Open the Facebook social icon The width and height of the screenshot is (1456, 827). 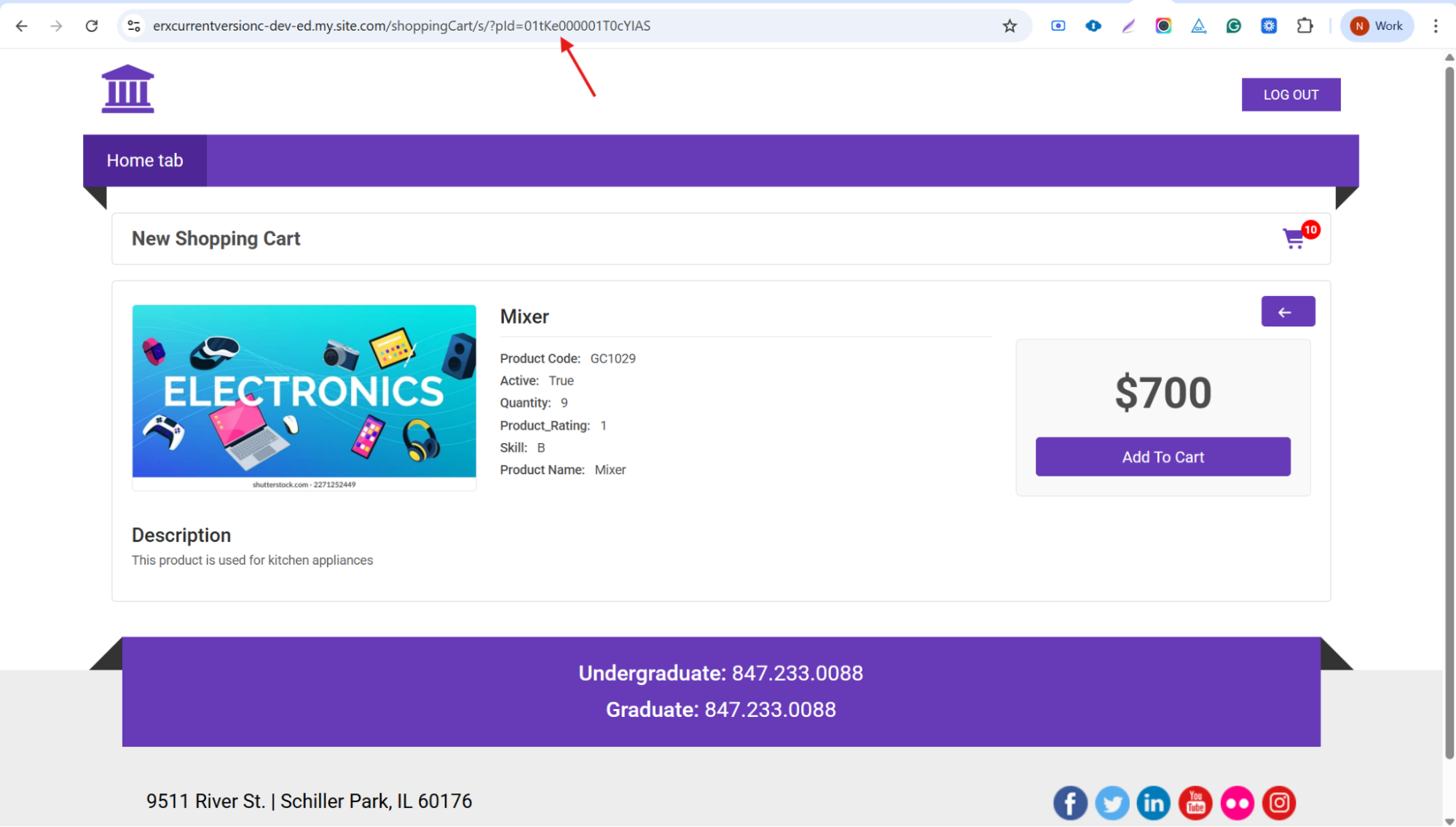(1070, 803)
